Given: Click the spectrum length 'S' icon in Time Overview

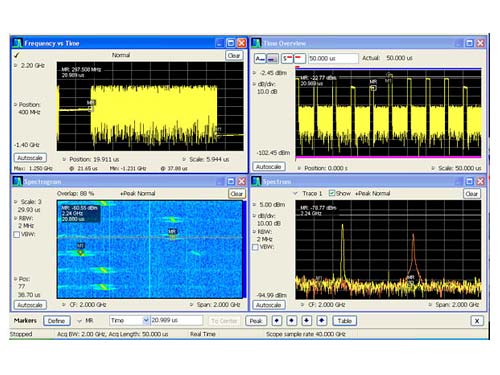Looking at the screenshot, I should [x=287, y=59].
